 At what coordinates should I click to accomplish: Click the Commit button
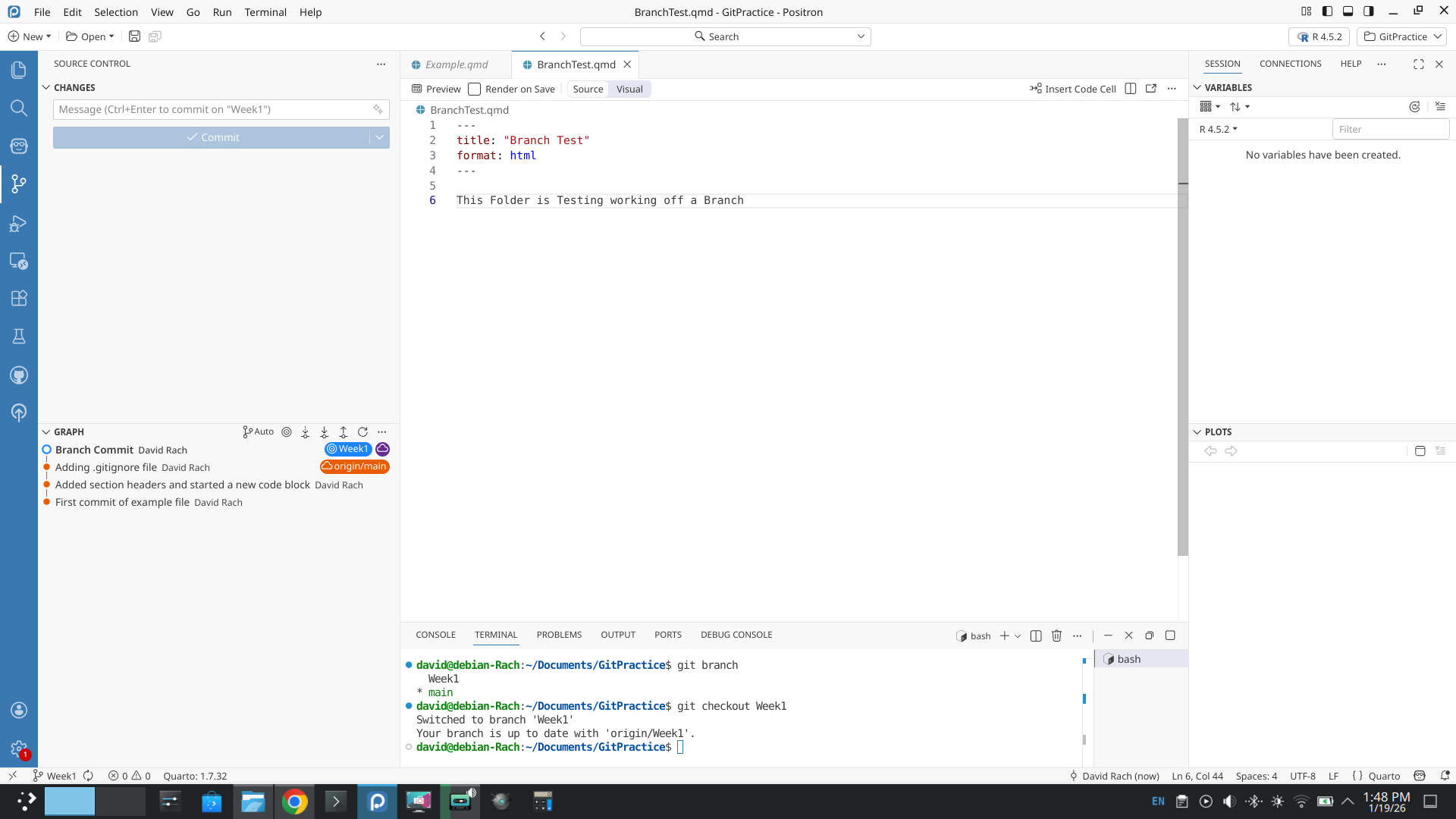pyautogui.click(x=212, y=137)
